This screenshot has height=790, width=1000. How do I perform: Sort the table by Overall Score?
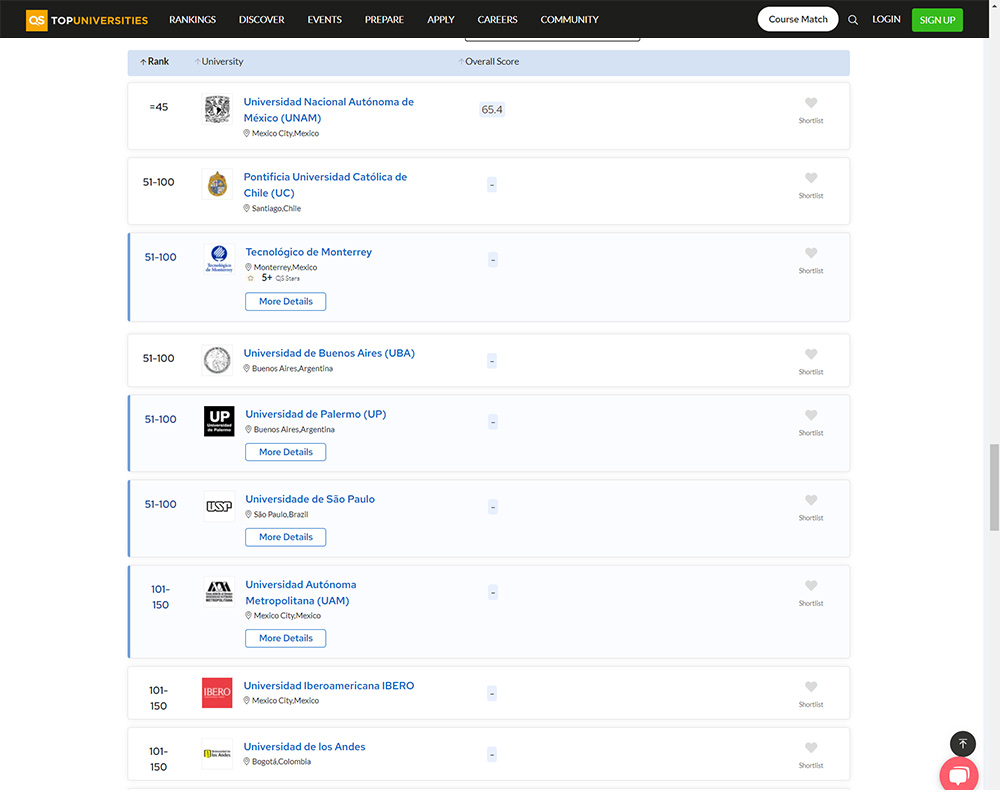[x=489, y=62]
